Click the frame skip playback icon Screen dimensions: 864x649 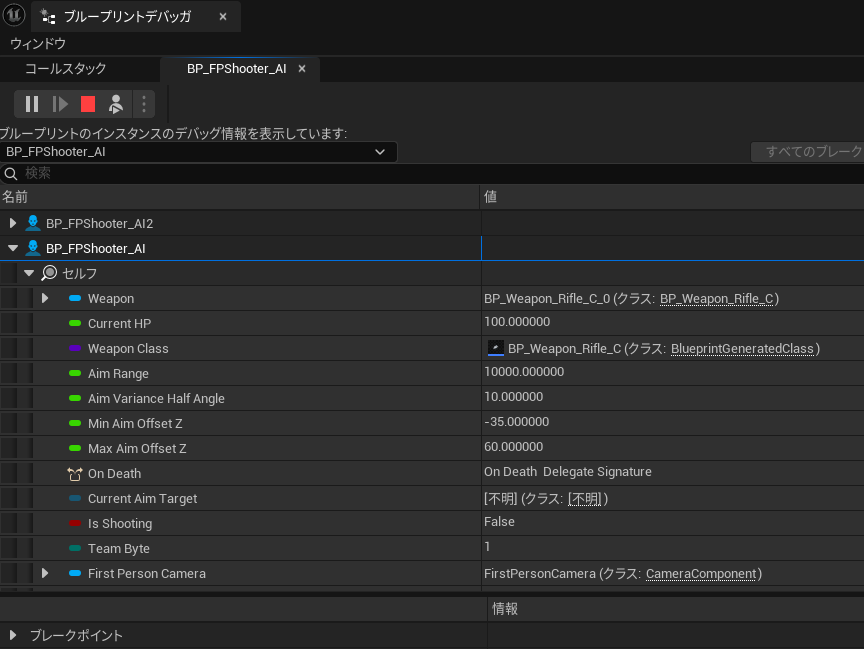pos(59,103)
